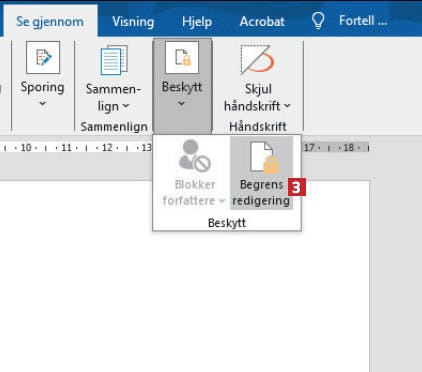Screen dimensions: 422x372
Task: Click the Blokker forfattere person icon
Action: [194, 156]
